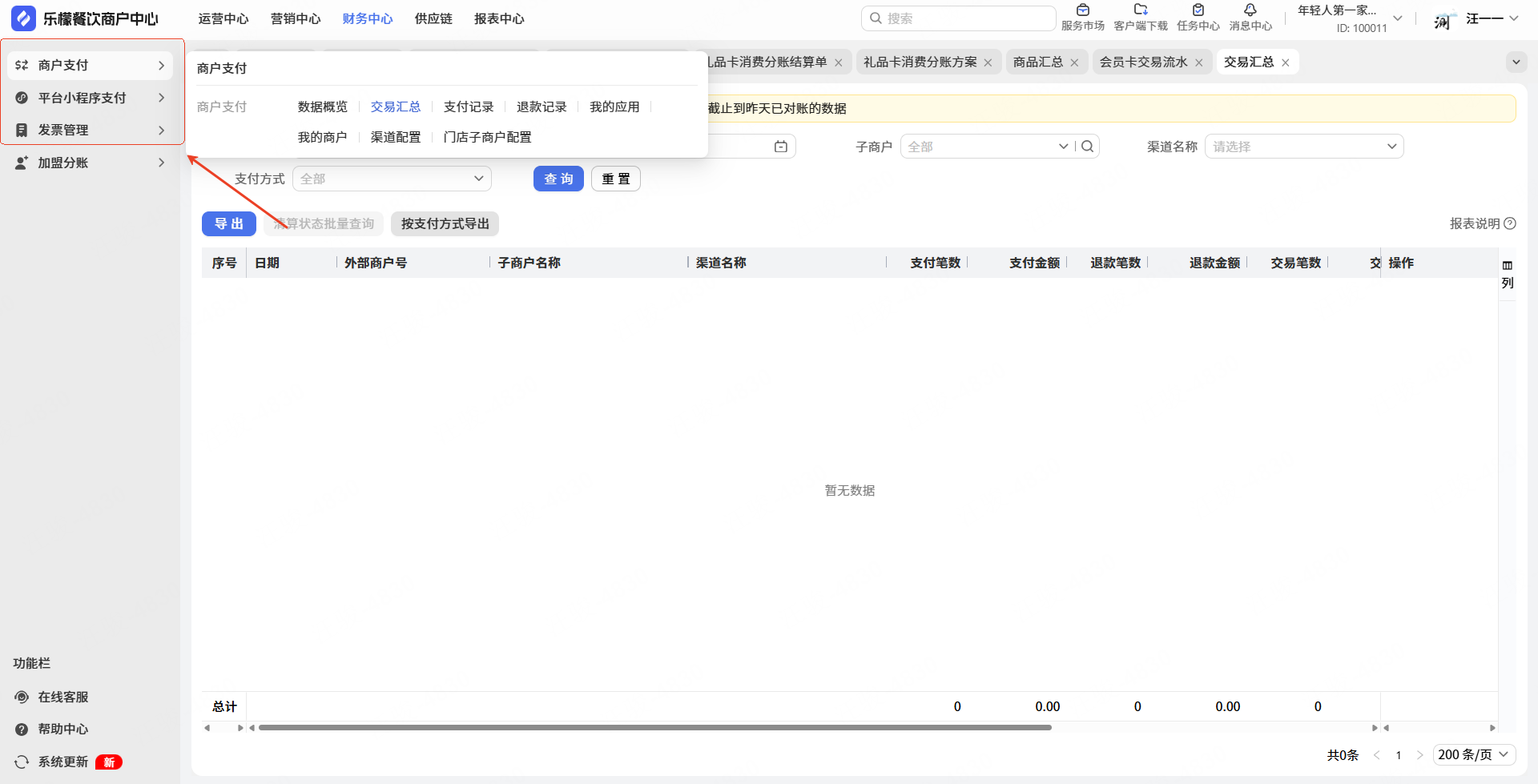Click the 报表说明 help question icon

1510,224
